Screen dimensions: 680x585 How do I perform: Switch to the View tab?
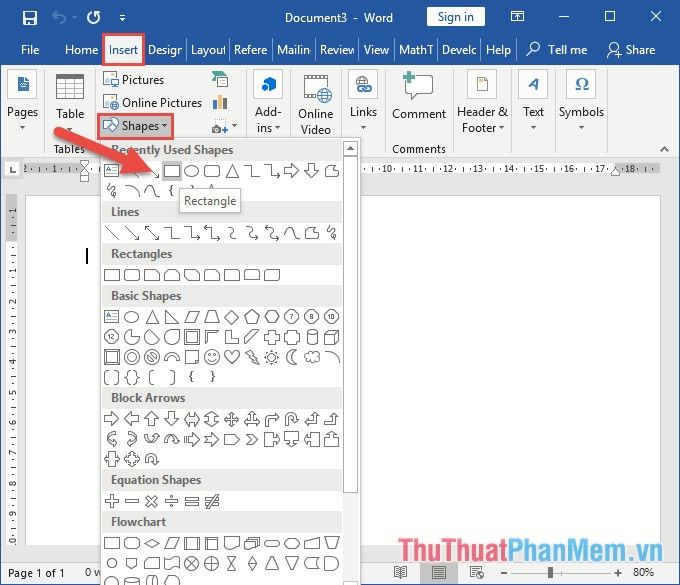click(x=376, y=50)
